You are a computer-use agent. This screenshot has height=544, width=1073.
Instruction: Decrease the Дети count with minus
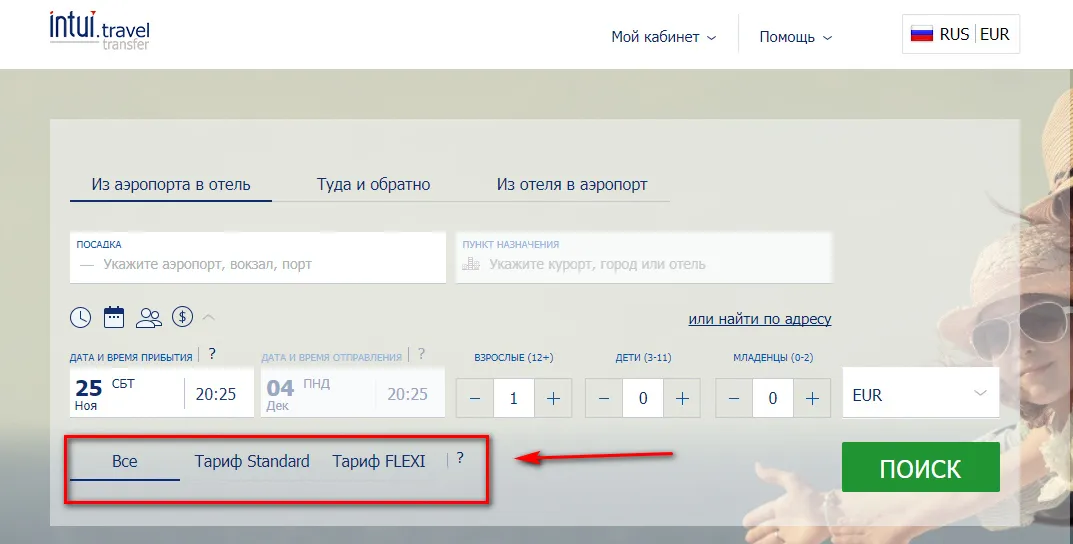(x=604, y=398)
